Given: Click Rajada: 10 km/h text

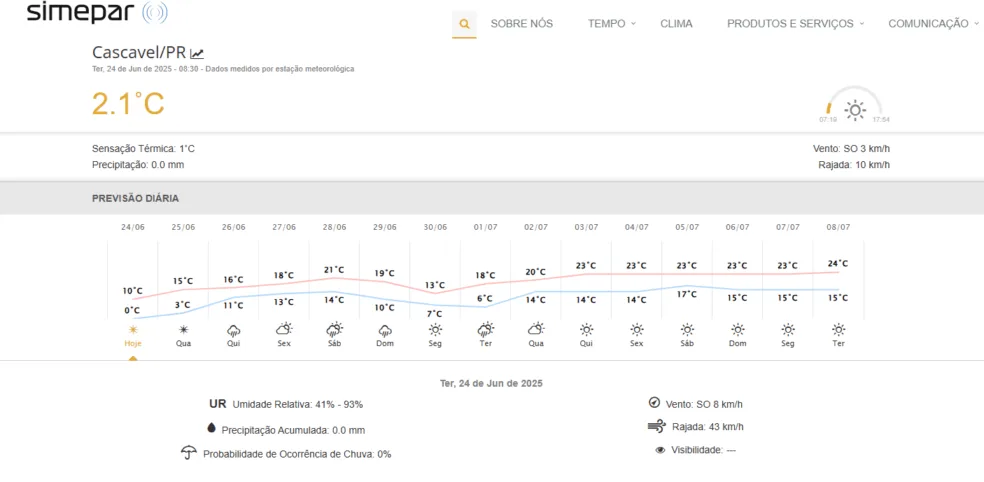Looking at the screenshot, I should tap(854, 164).
